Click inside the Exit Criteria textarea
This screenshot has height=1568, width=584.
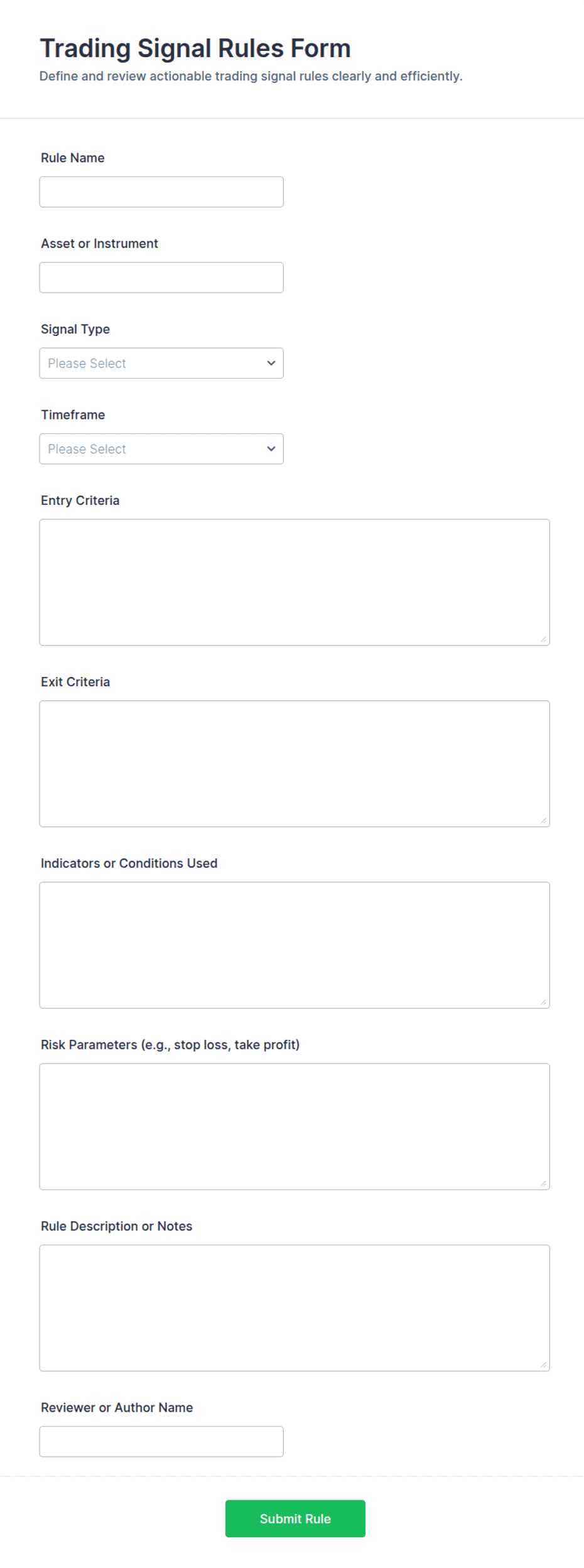(x=295, y=764)
